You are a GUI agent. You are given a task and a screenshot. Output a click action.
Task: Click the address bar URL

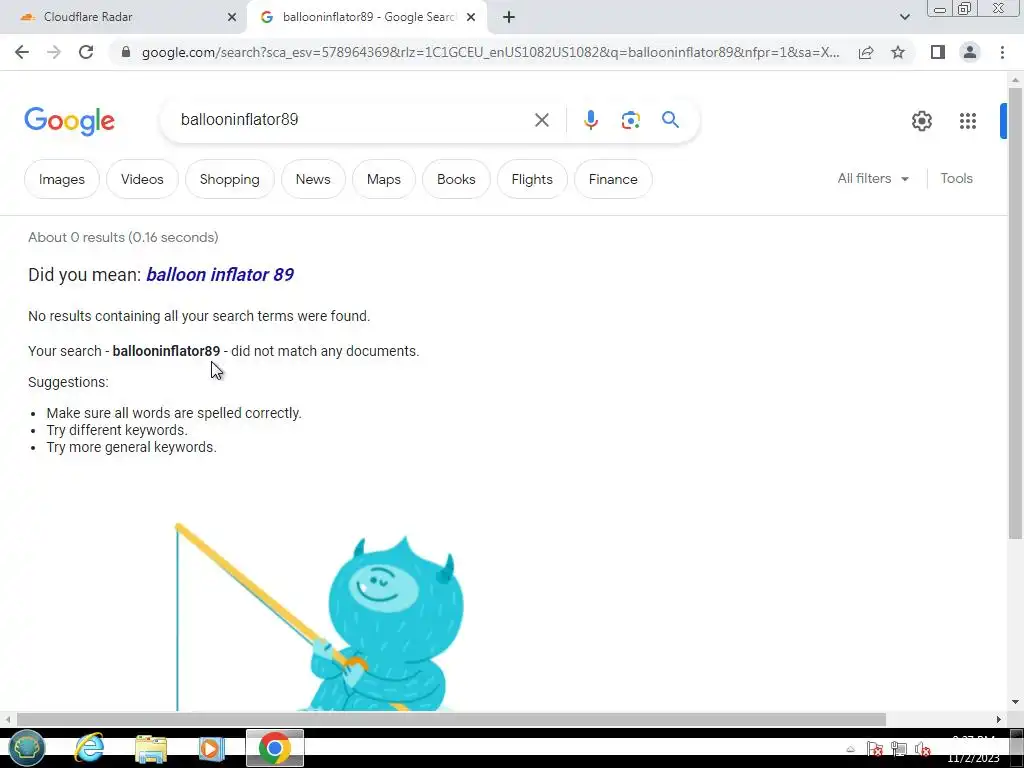[x=491, y=52]
